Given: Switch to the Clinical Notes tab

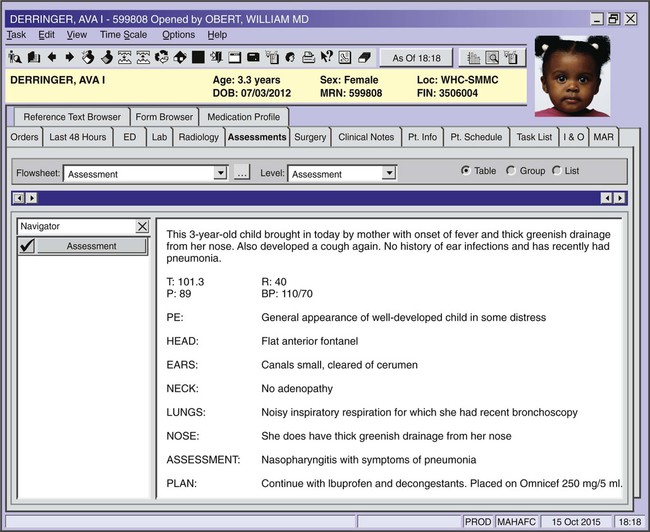Looking at the screenshot, I should (366, 137).
